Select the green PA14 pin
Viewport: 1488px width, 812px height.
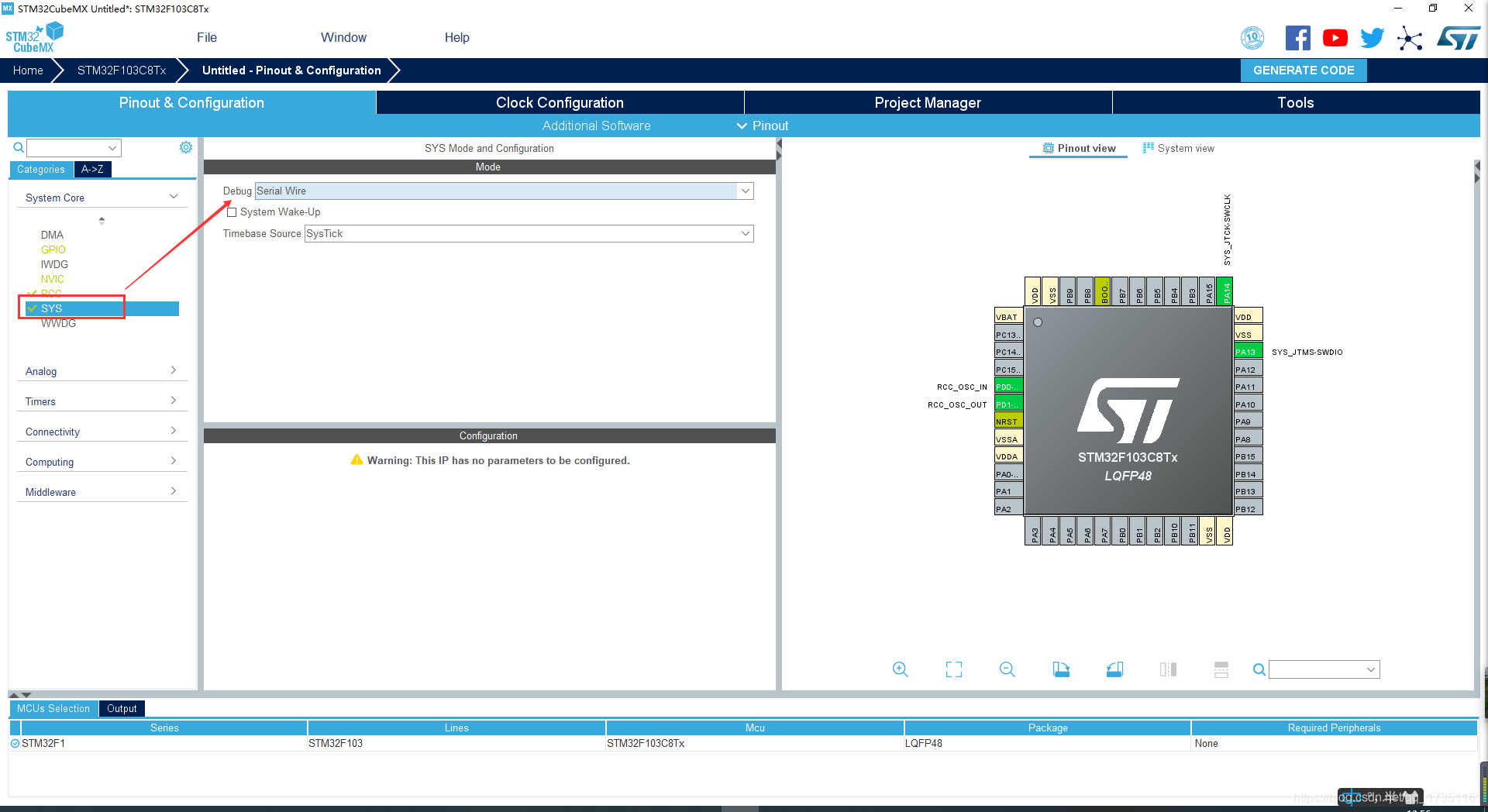click(x=1225, y=291)
